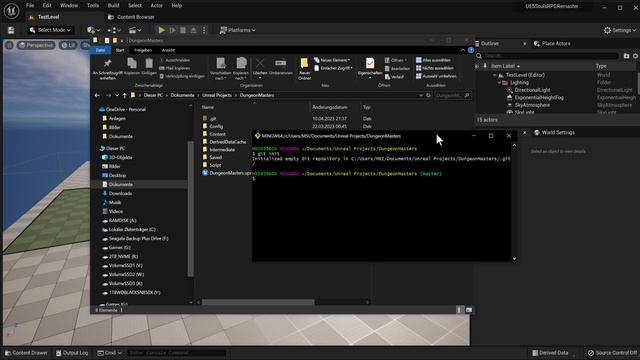Select SkyAtmosphere in the Outliner
Image resolution: width=640 pixels, height=360 pixels.
[x=532, y=105]
